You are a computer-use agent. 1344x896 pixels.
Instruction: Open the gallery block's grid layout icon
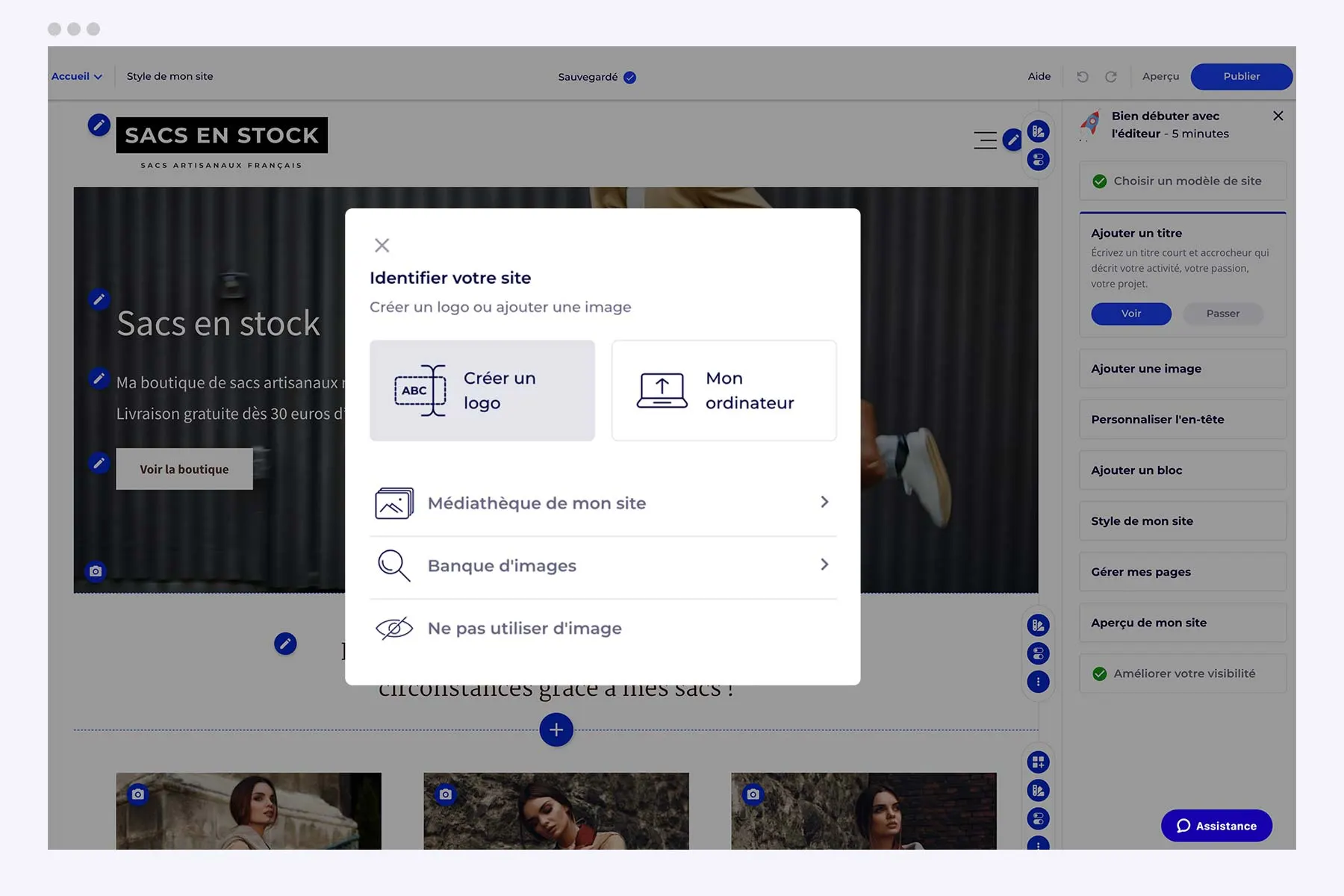pos(1038,762)
